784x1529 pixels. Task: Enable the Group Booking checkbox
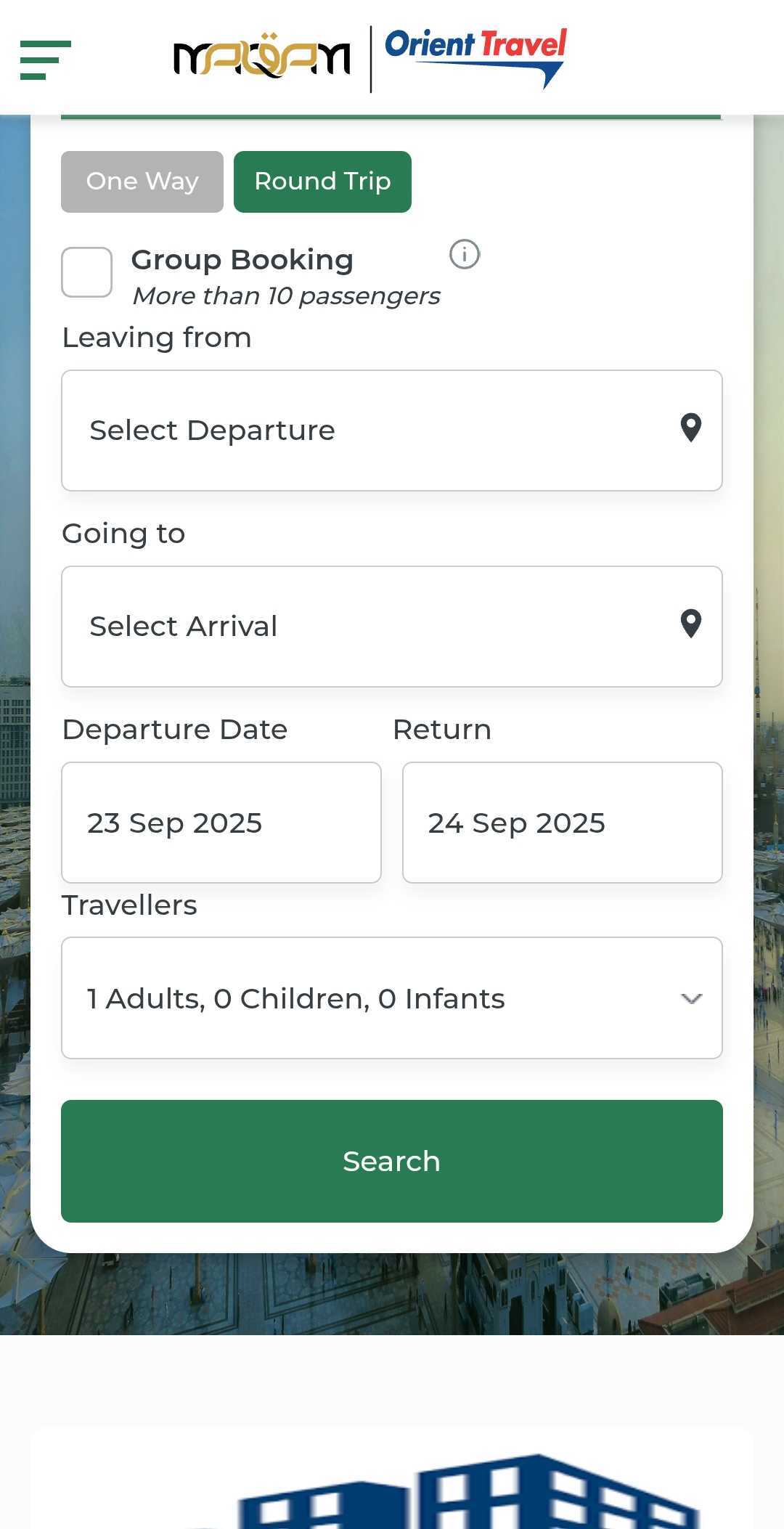click(x=87, y=272)
